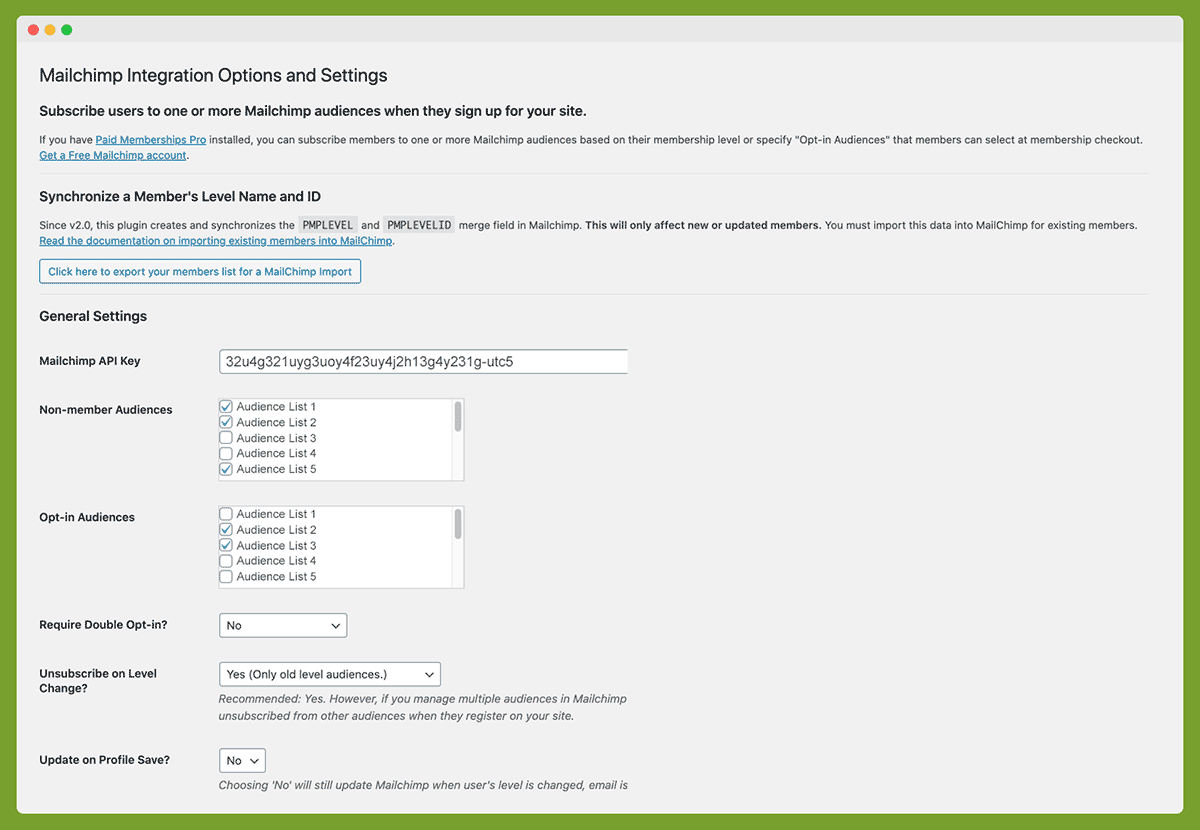The image size is (1200, 830).
Task: Check Audience List 3 under Non-member Audiences
Action: coord(226,438)
